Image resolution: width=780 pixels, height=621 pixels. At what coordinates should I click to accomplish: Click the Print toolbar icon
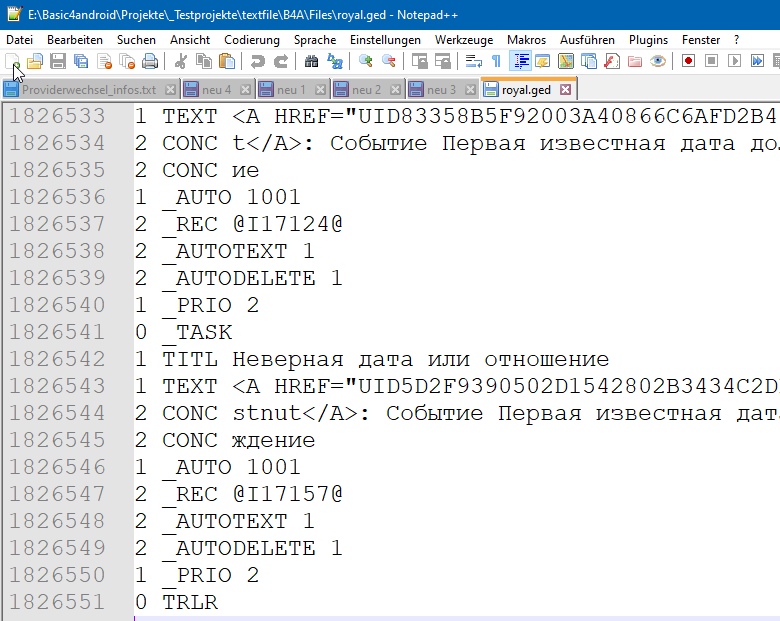[150, 61]
